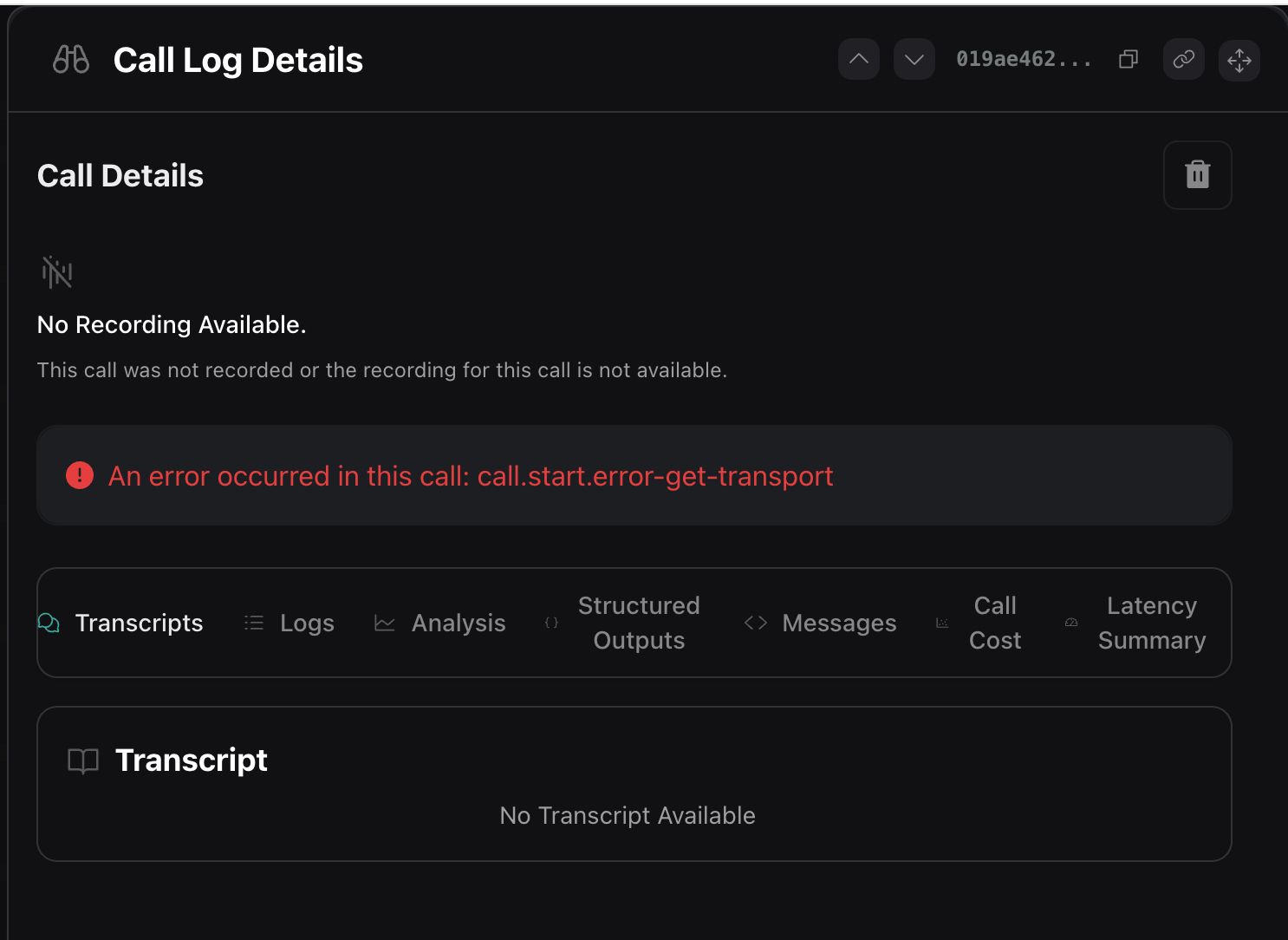Click the No Transcript Available text

(x=628, y=815)
